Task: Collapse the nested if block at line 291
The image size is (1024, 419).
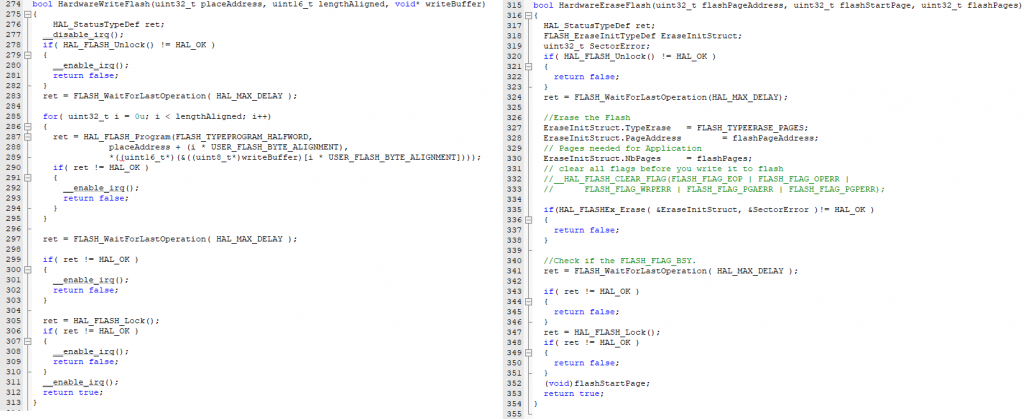Action: [x=27, y=177]
